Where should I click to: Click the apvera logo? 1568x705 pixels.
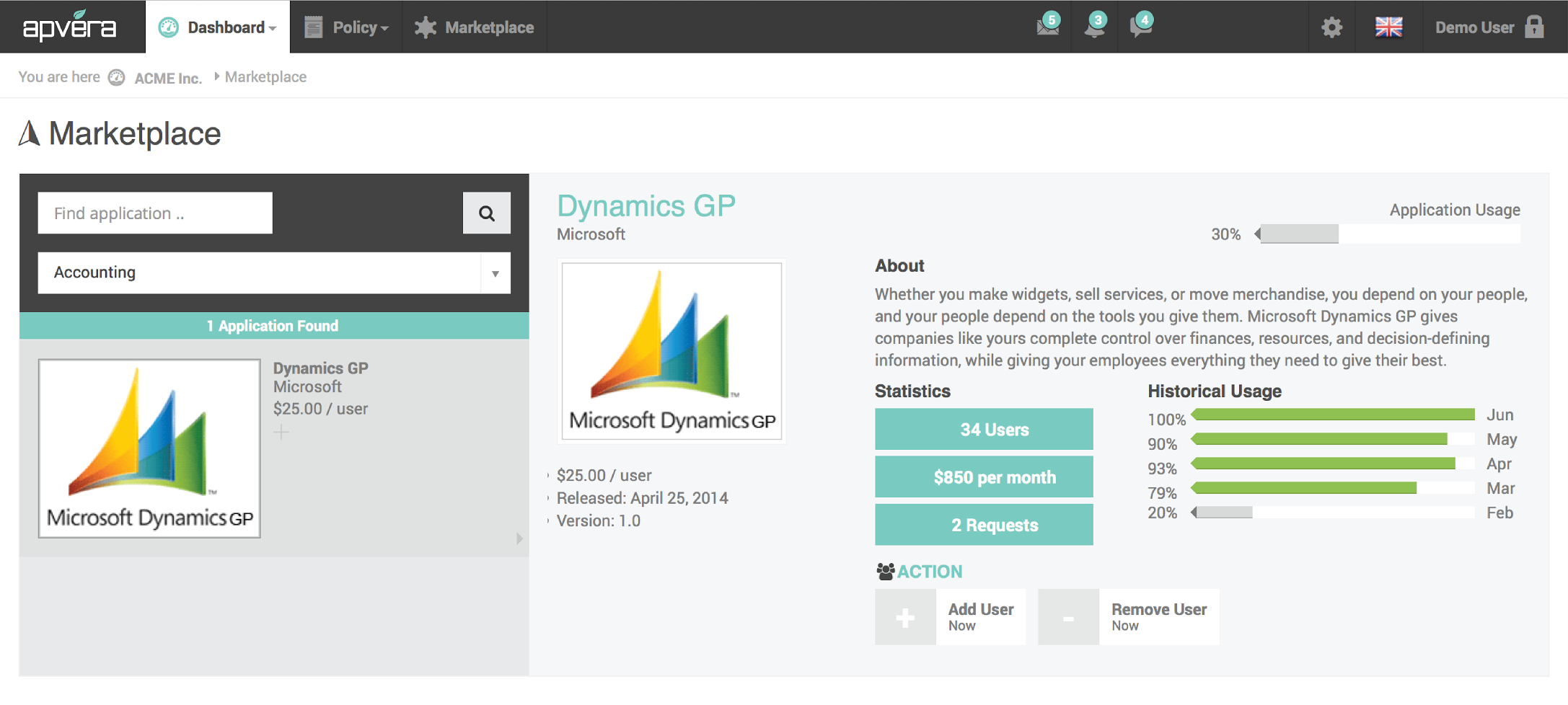(69, 27)
